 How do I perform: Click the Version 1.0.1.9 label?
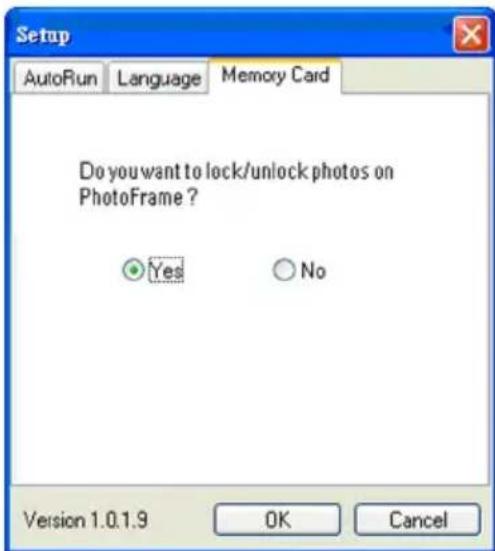pos(86,520)
